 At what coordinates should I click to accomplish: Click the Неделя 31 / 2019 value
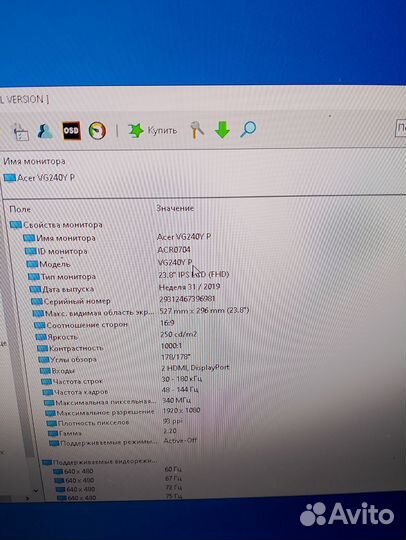tap(189, 287)
